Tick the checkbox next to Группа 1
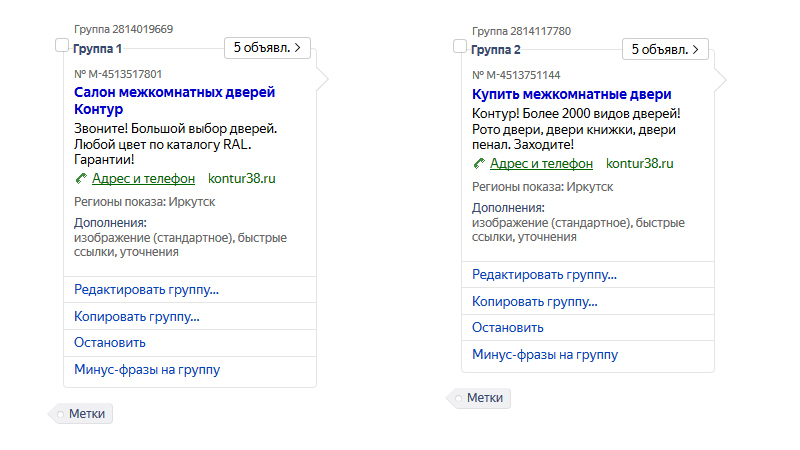 click(62, 45)
